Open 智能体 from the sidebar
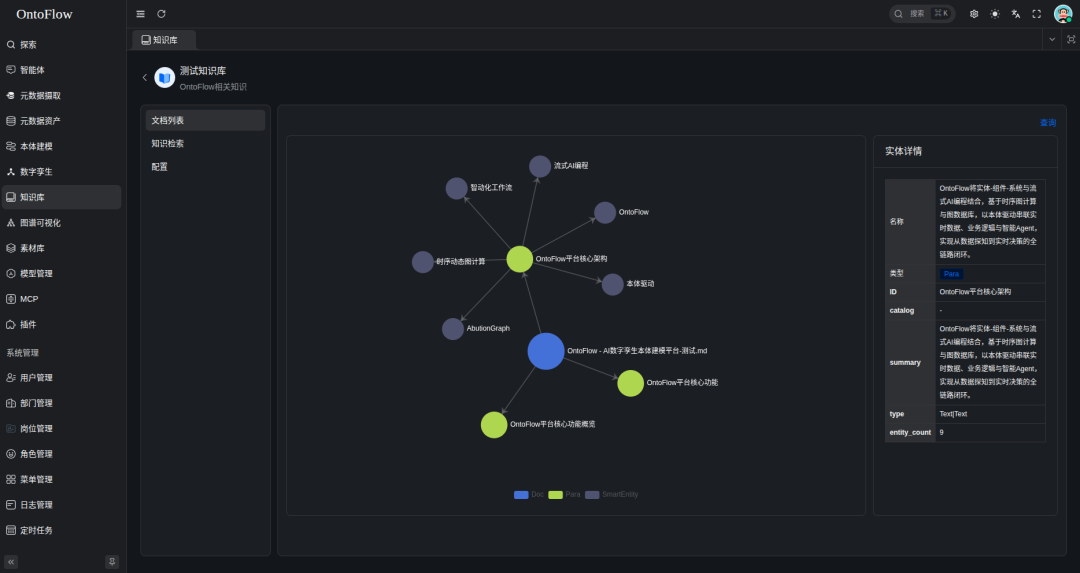The height and width of the screenshot is (573, 1080). tap(62, 70)
